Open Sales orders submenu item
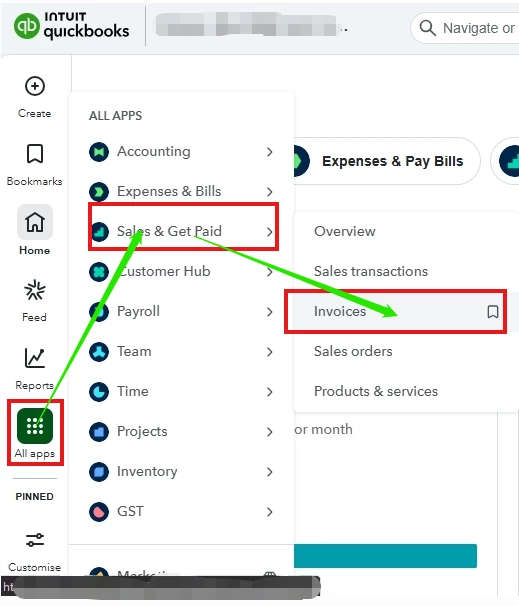This screenshot has height=606, width=519. 353,351
